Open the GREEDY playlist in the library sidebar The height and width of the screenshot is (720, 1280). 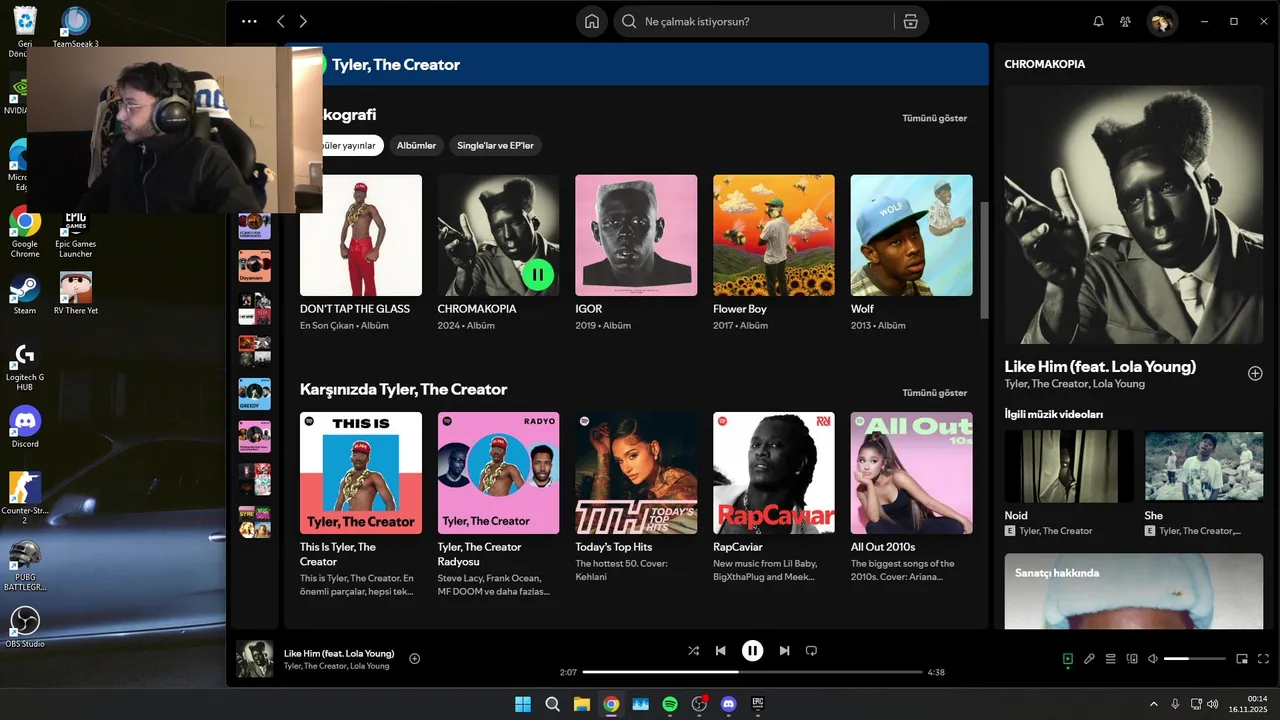tap(254, 394)
